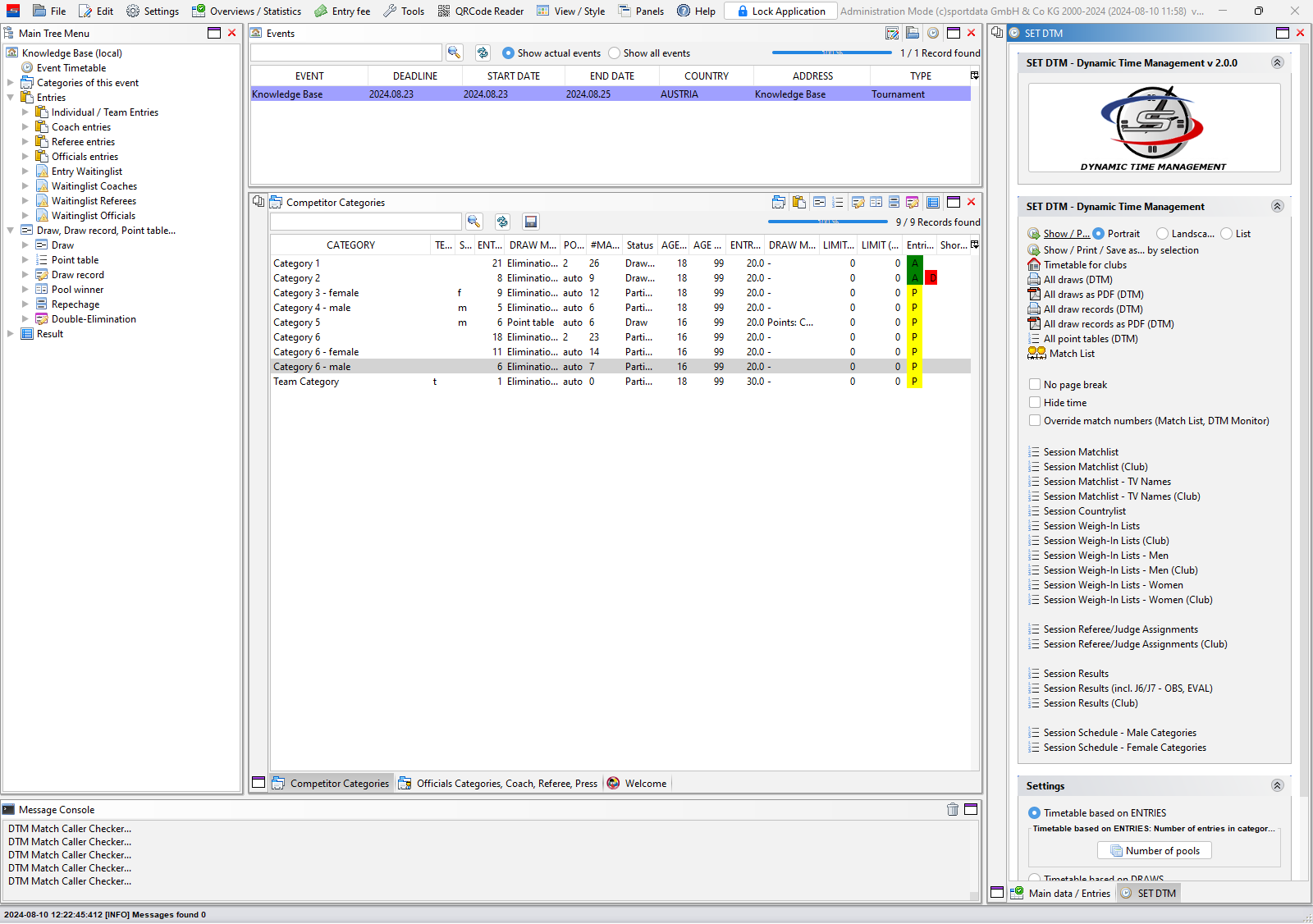Select Landscape orientation radio button
Viewport: 1313px width, 924px height.
(1162, 234)
